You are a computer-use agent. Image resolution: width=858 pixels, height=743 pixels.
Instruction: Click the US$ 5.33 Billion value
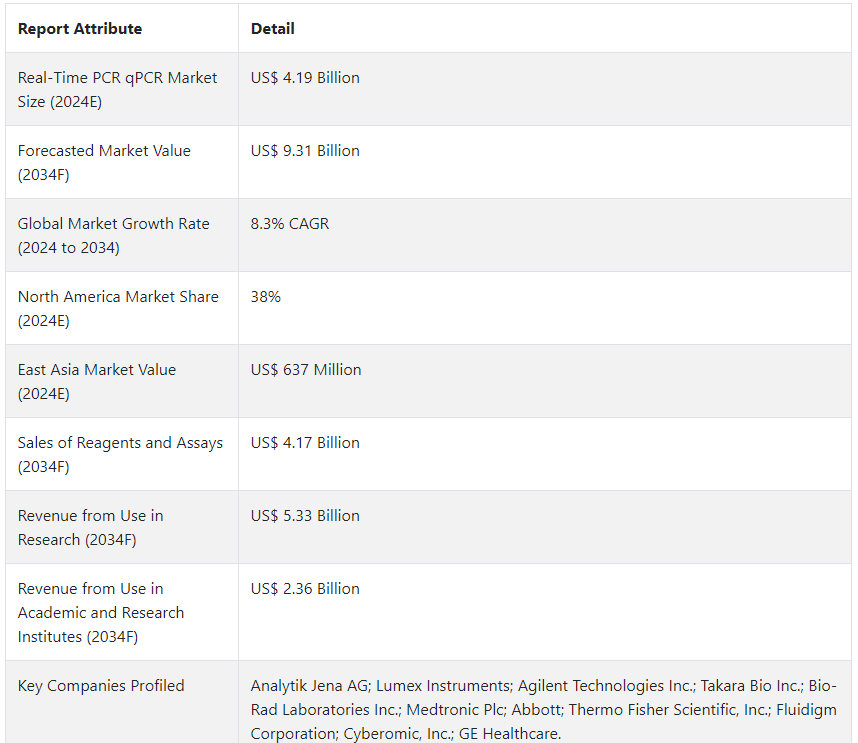point(305,515)
